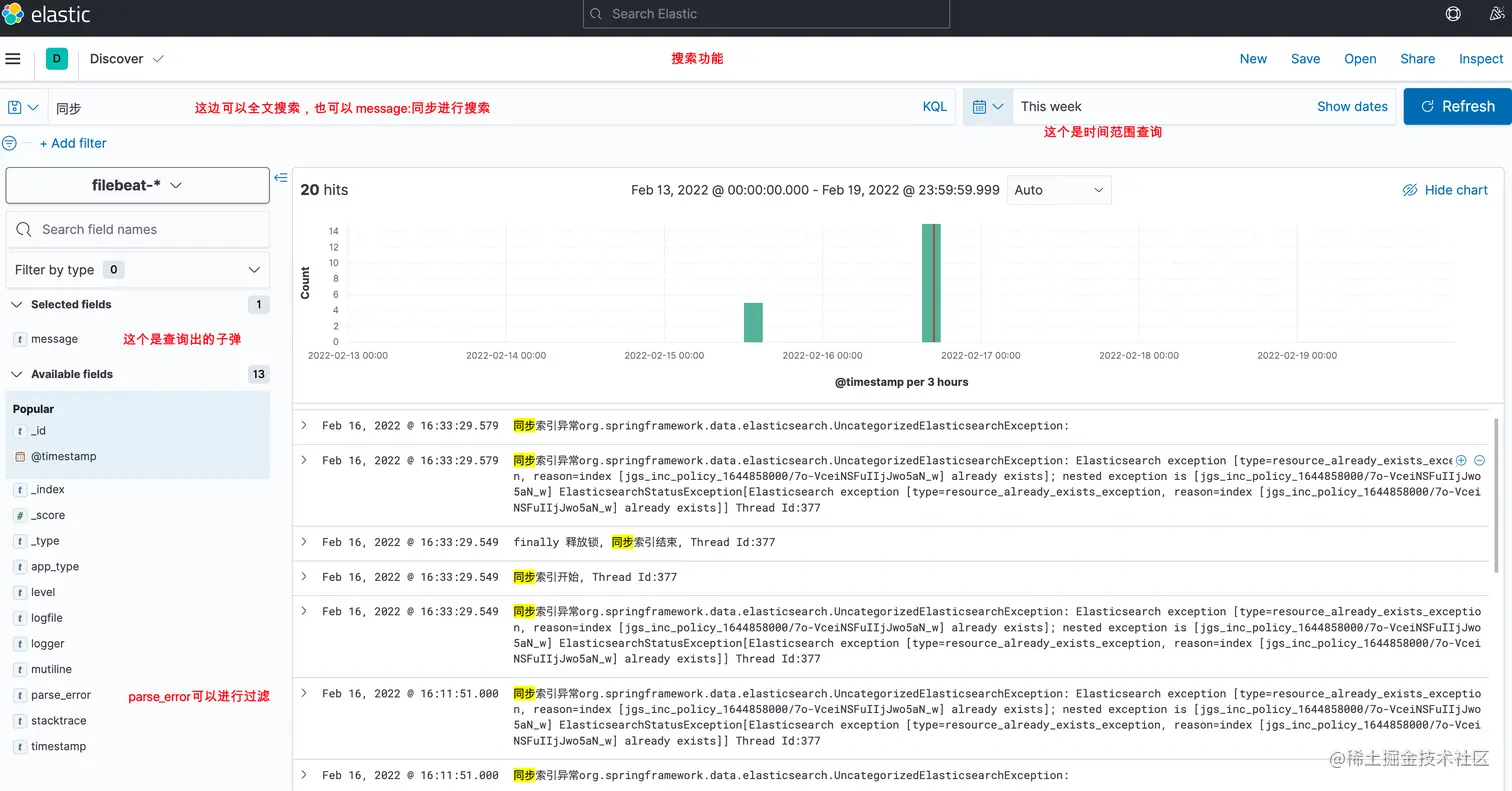Toggle KQL query language switch

pyautogui.click(x=934, y=107)
